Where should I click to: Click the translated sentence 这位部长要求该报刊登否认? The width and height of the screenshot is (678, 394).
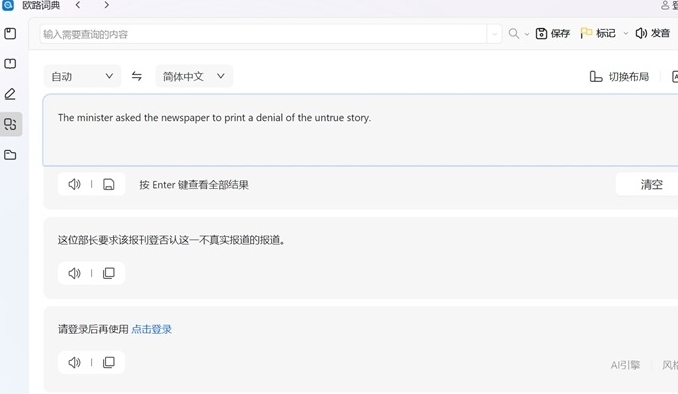point(172,240)
